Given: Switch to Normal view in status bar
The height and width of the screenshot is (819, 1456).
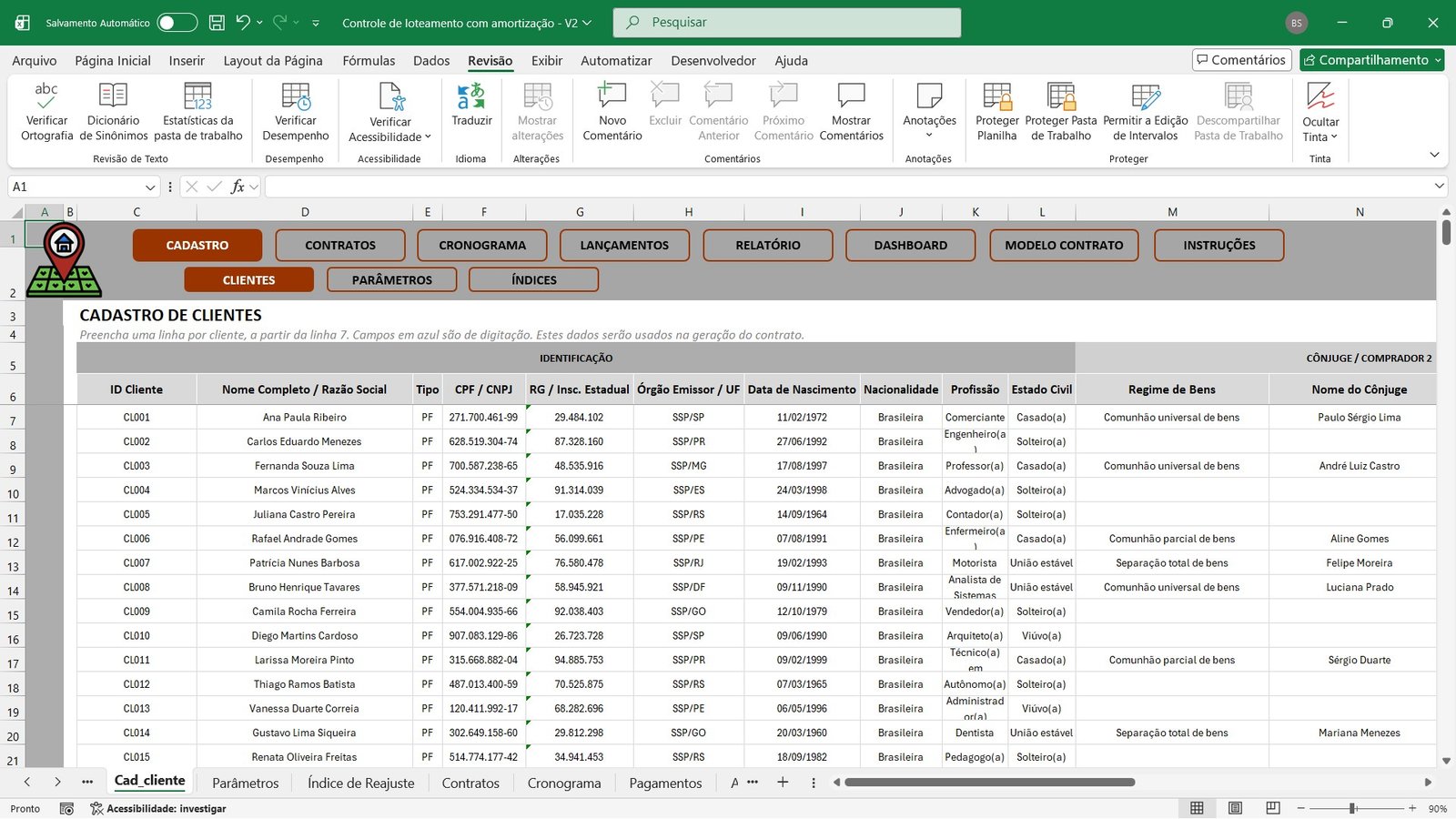Looking at the screenshot, I should pyautogui.click(x=1197, y=808).
